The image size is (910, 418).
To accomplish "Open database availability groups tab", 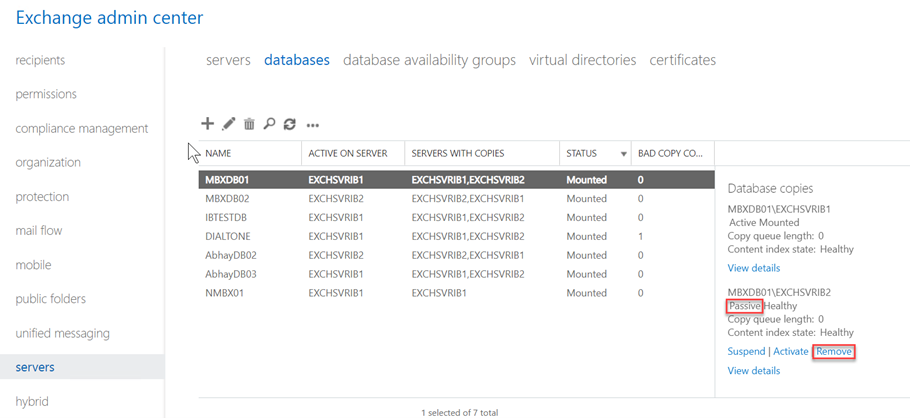I will [429, 60].
